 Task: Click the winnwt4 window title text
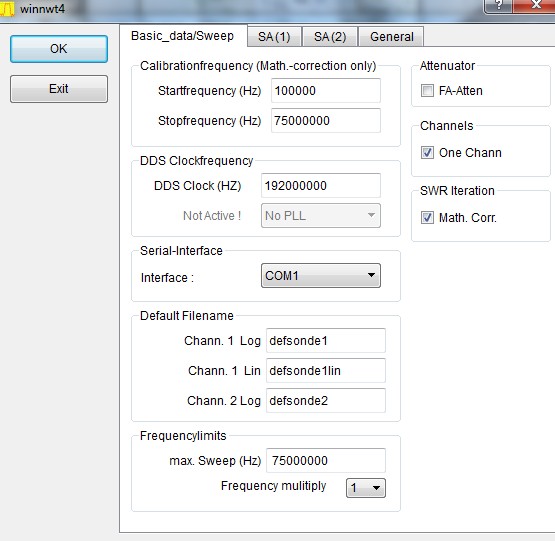(x=42, y=9)
